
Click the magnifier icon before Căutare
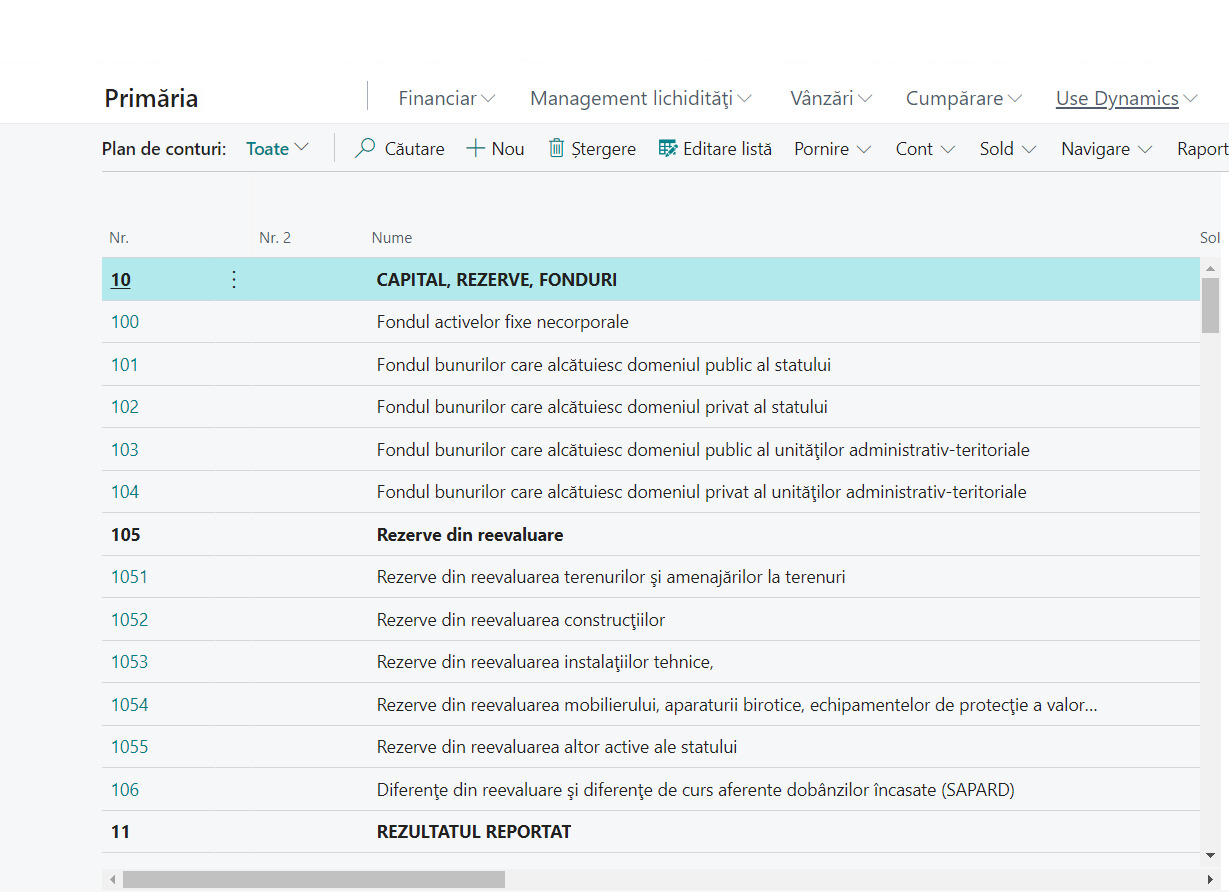[x=363, y=148]
